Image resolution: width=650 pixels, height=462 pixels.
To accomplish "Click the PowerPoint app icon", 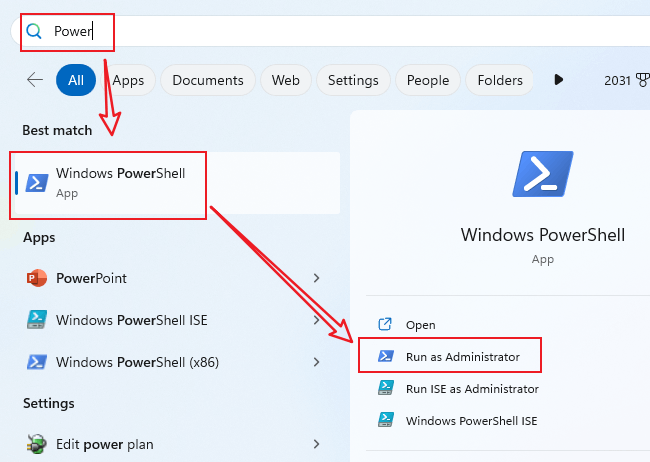I will (x=37, y=278).
